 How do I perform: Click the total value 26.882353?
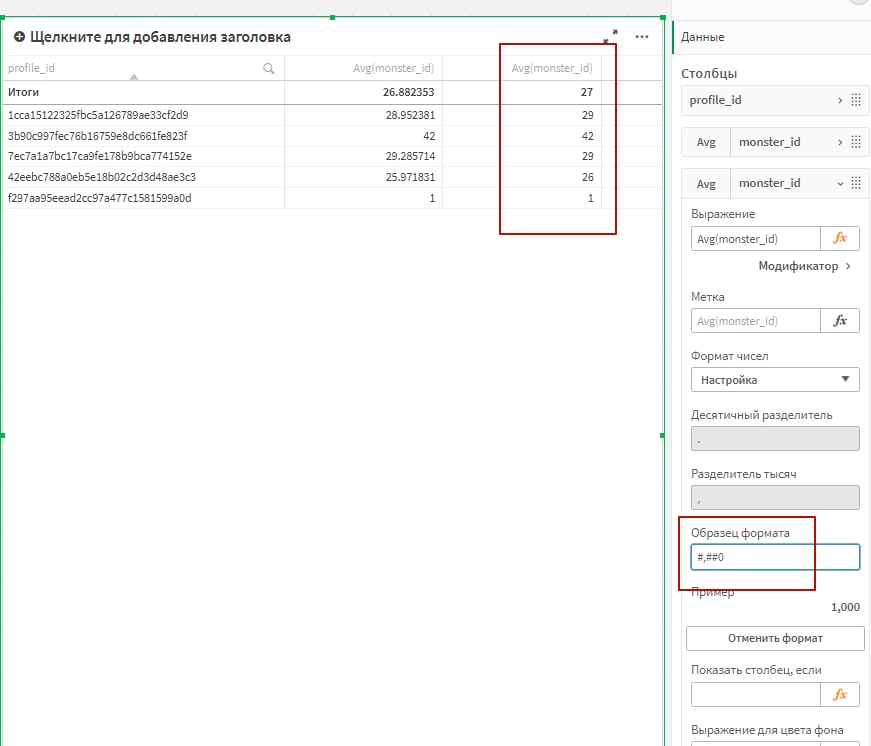408,92
